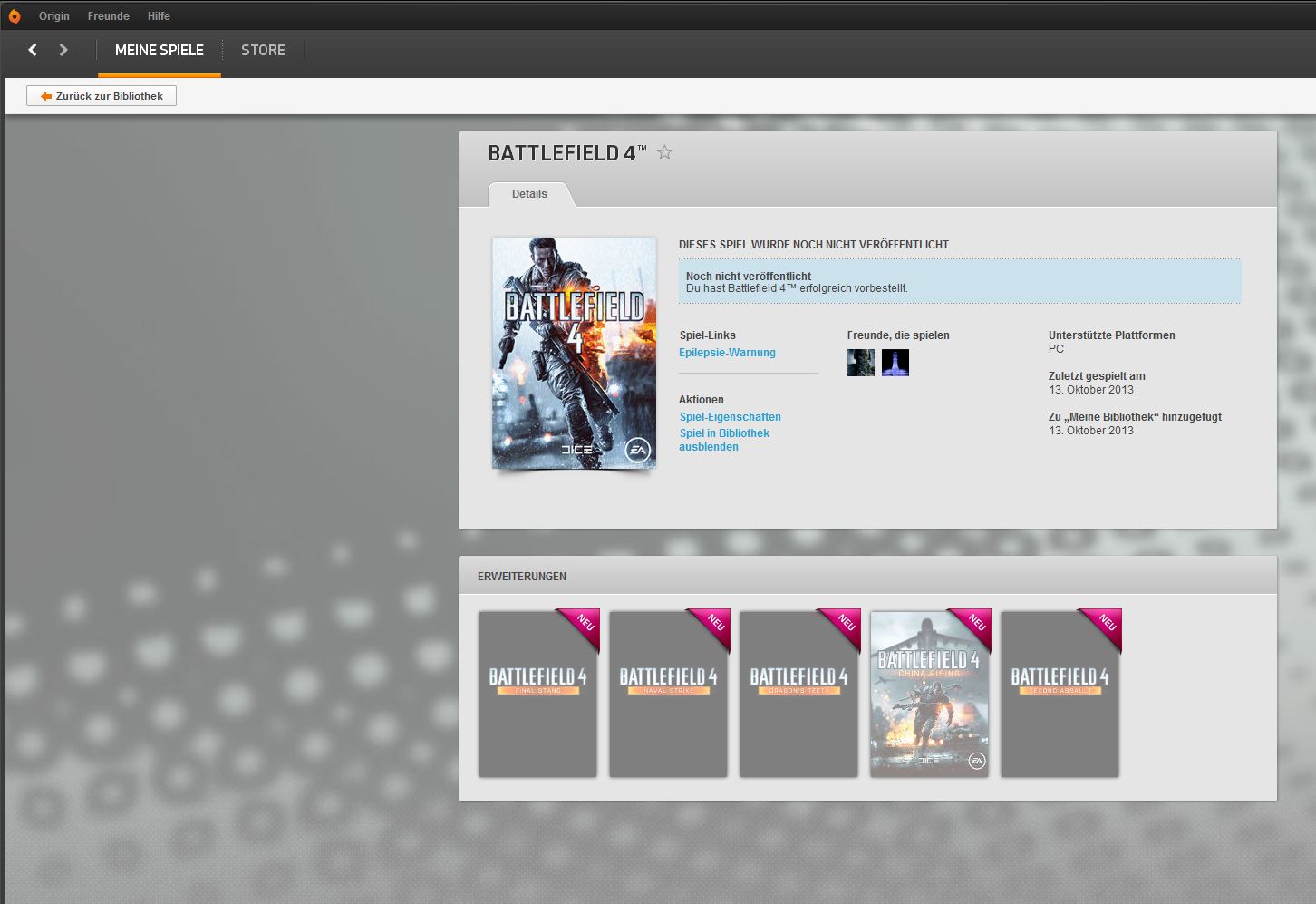Click Zurück zur Bibliothek button
Viewport: 1316px width, 904px height.
click(102, 96)
